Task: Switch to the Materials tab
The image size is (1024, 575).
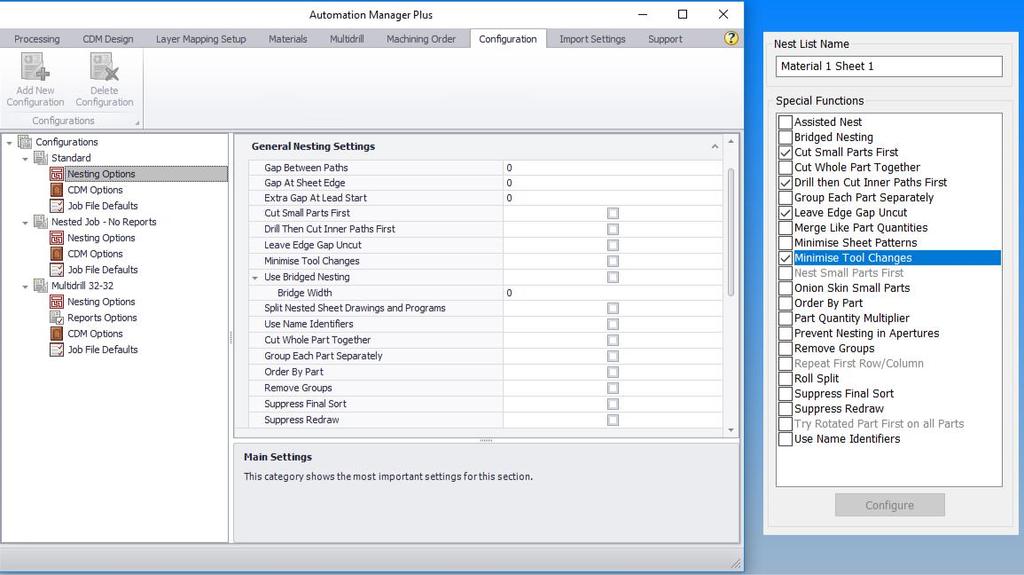Action: coord(287,39)
